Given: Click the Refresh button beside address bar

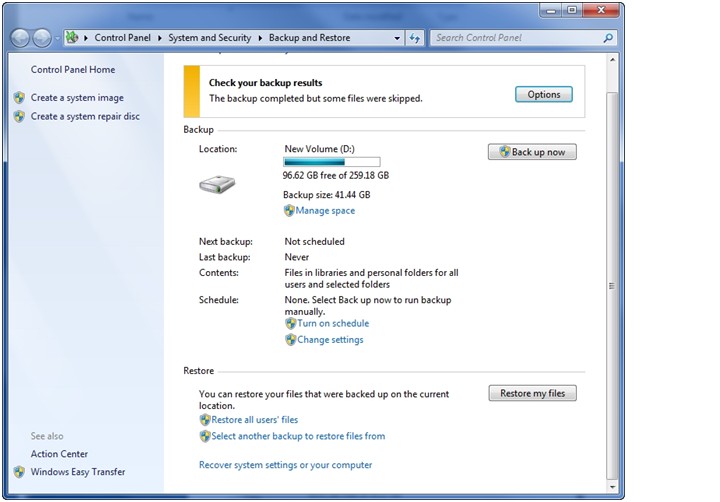Looking at the screenshot, I should coord(415,38).
